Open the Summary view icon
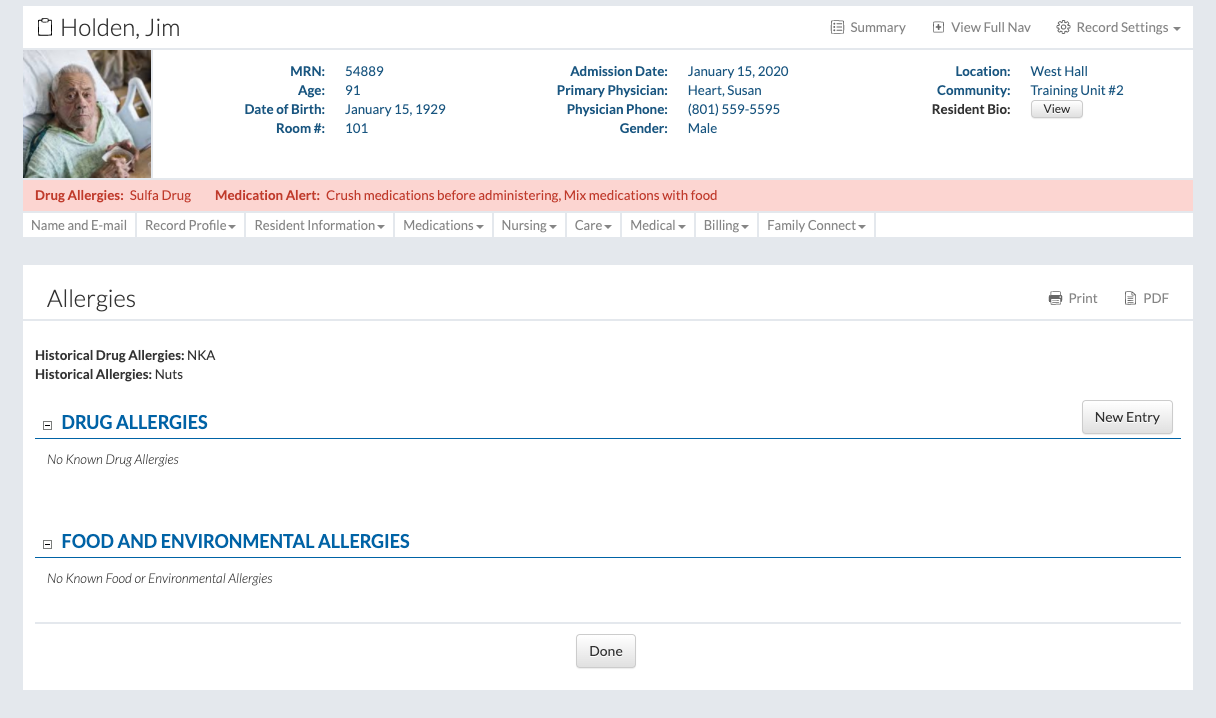This screenshot has width=1216, height=718. 838,28
